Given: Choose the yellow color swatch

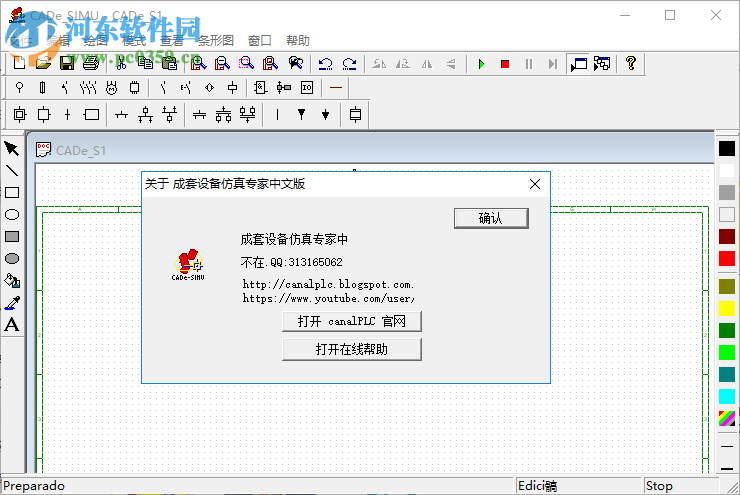Looking at the screenshot, I should [x=727, y=309].
